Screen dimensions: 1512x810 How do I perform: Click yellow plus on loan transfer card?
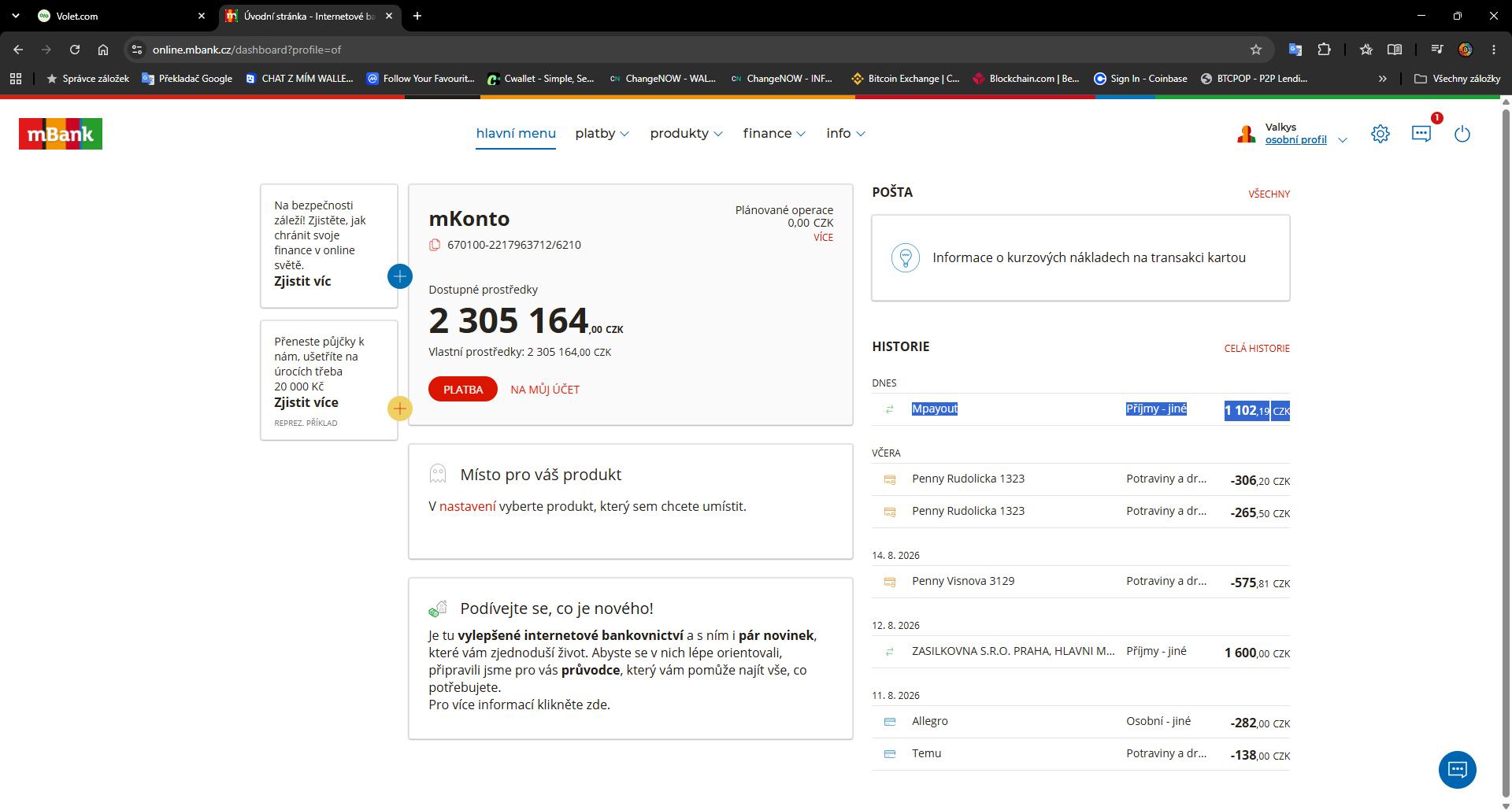pos(400,409)
